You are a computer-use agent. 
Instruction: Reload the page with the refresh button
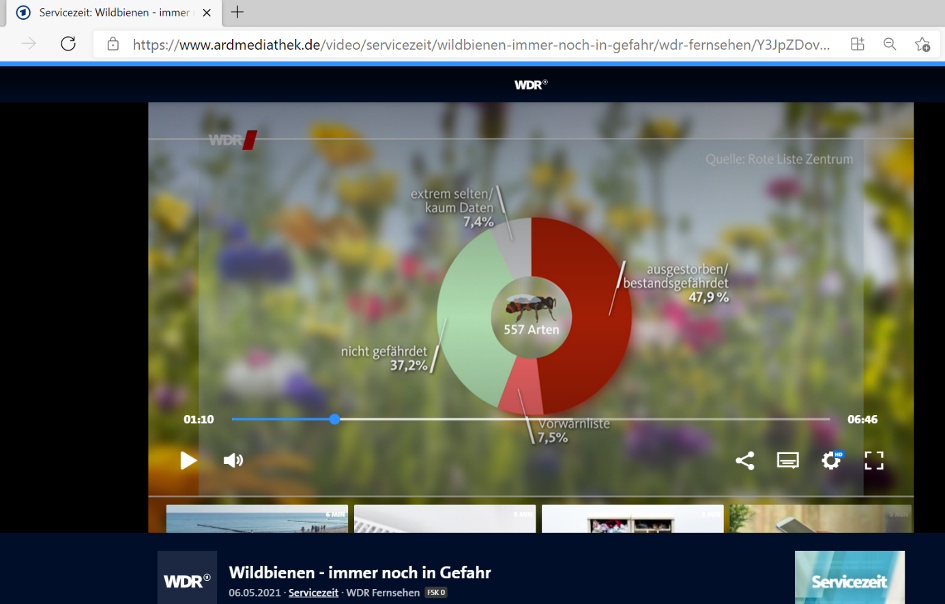[x=68, y=44]
